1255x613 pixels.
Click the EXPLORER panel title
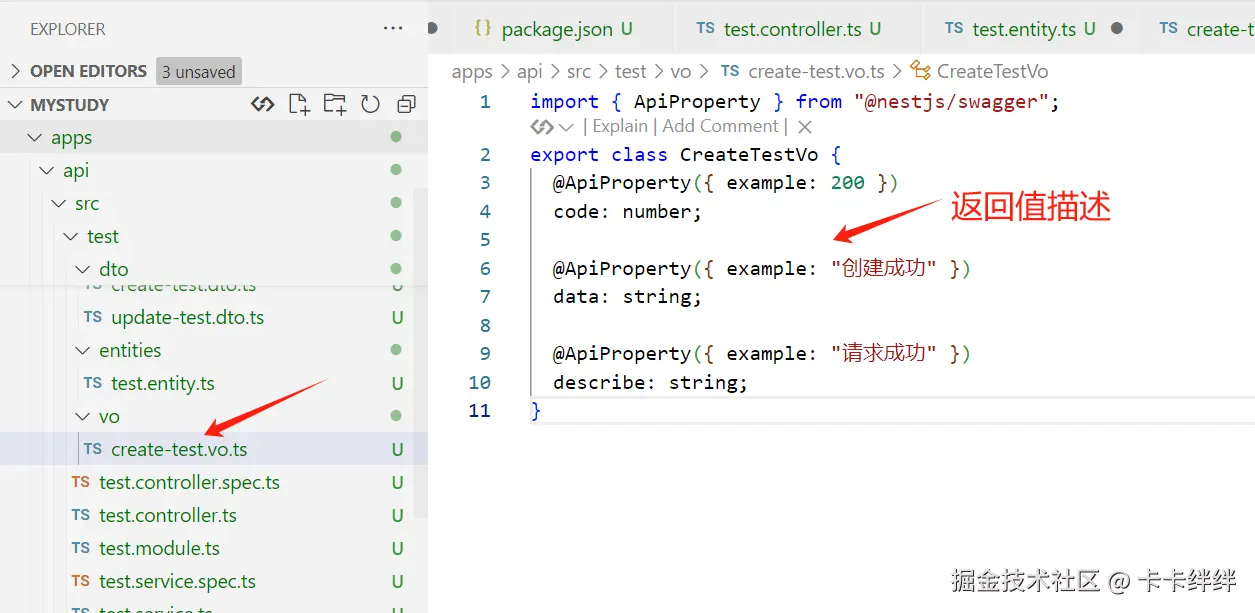[68, 29]
